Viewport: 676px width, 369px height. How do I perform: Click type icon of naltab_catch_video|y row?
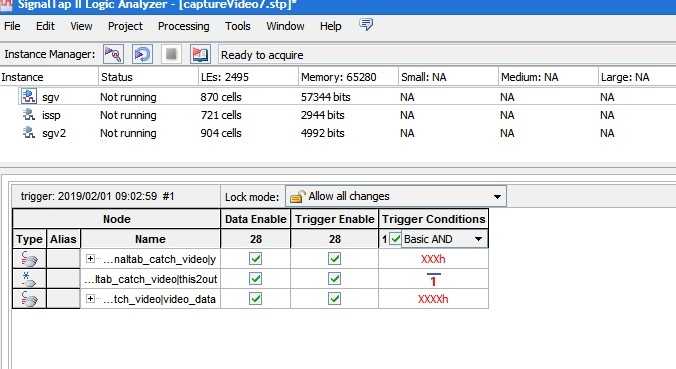[29, 259]
